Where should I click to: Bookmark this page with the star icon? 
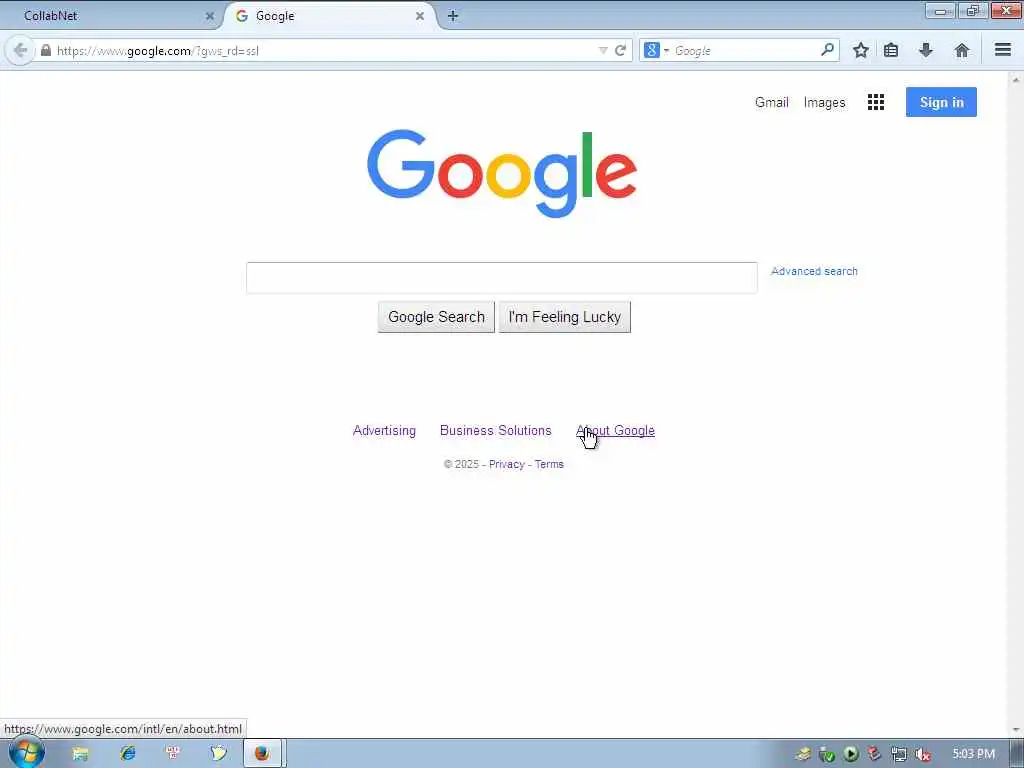tap(861, 50)
